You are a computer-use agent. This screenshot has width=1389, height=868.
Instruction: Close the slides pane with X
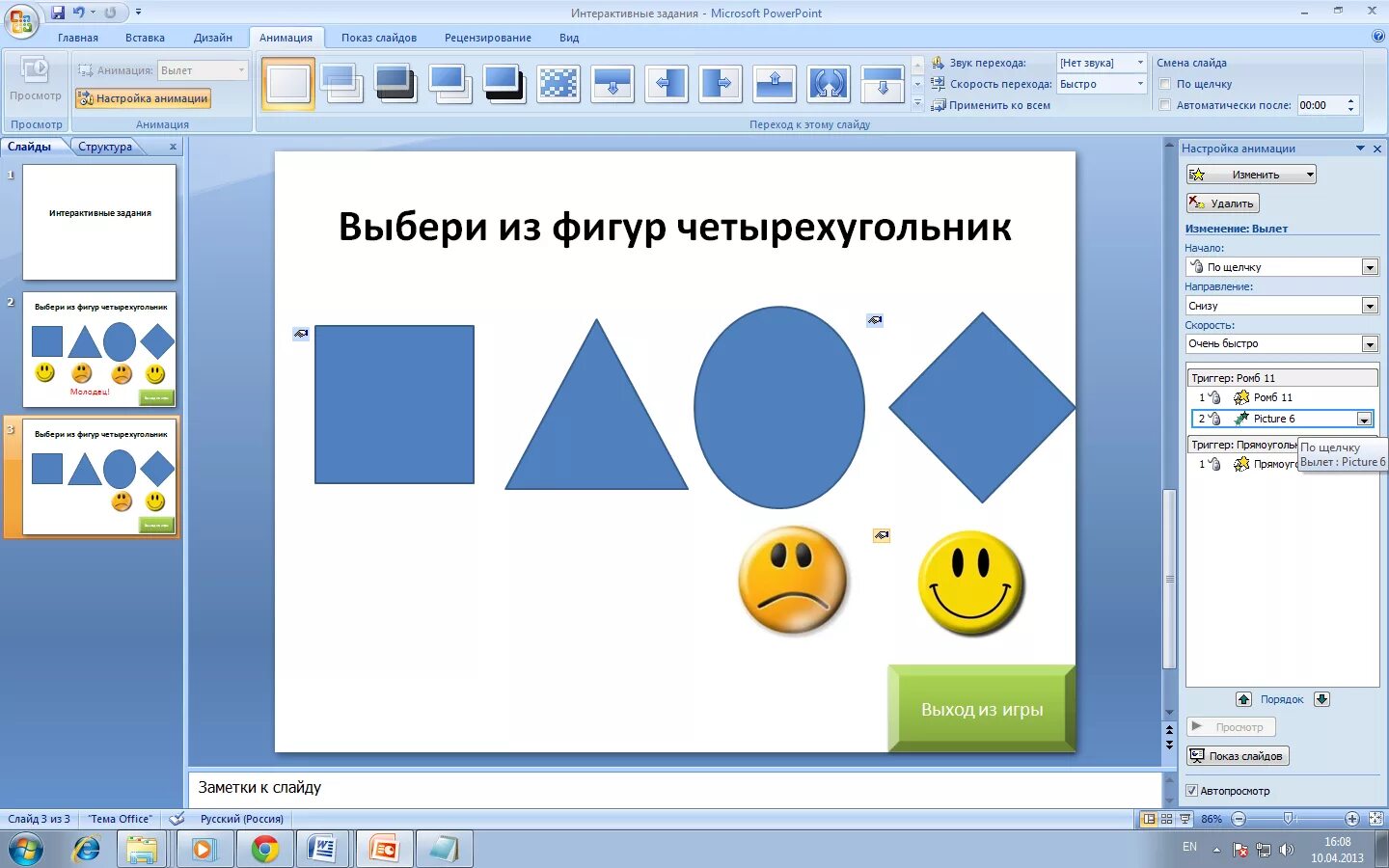(173, 147)
